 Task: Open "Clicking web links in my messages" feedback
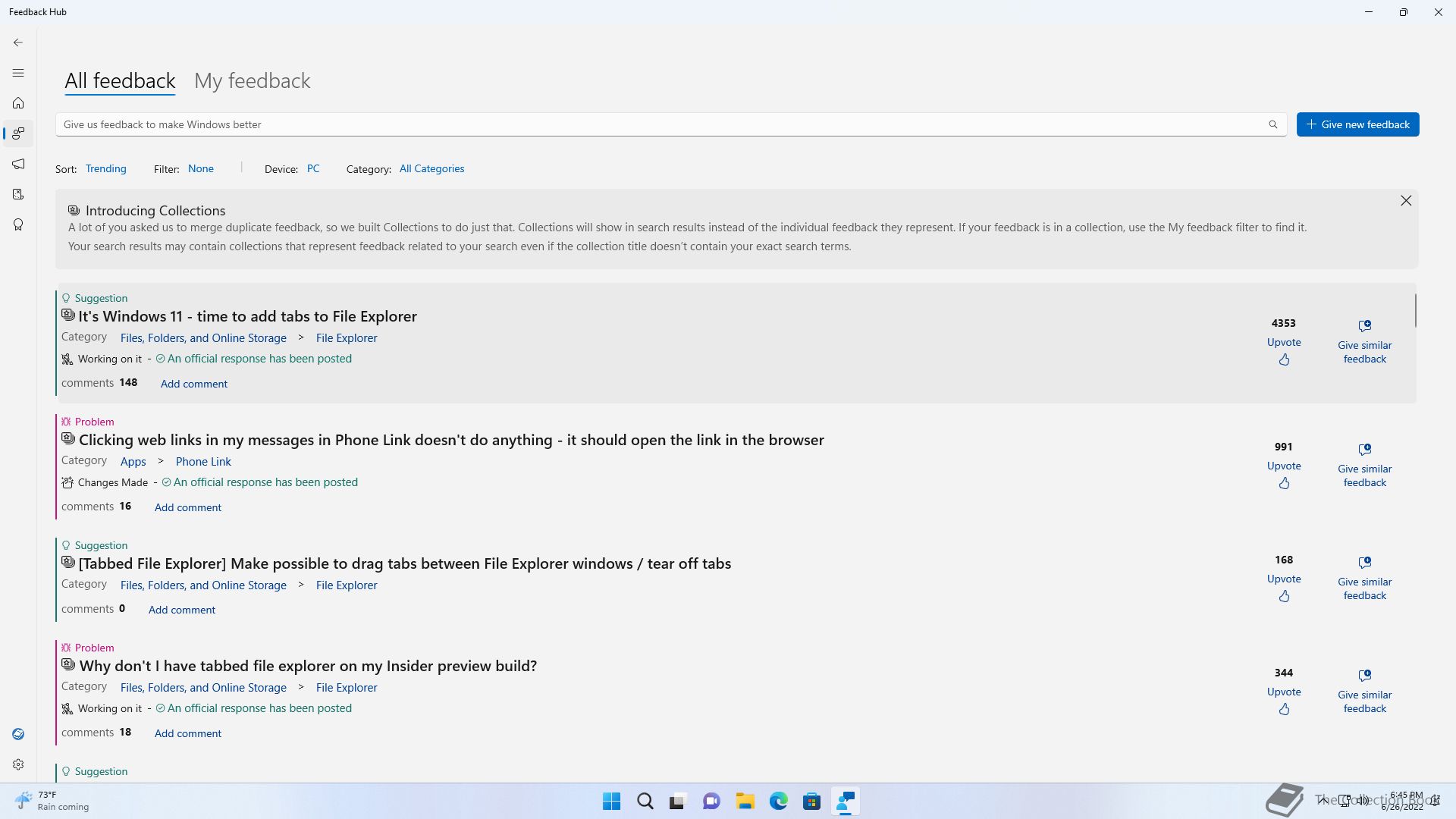point(451,440)
